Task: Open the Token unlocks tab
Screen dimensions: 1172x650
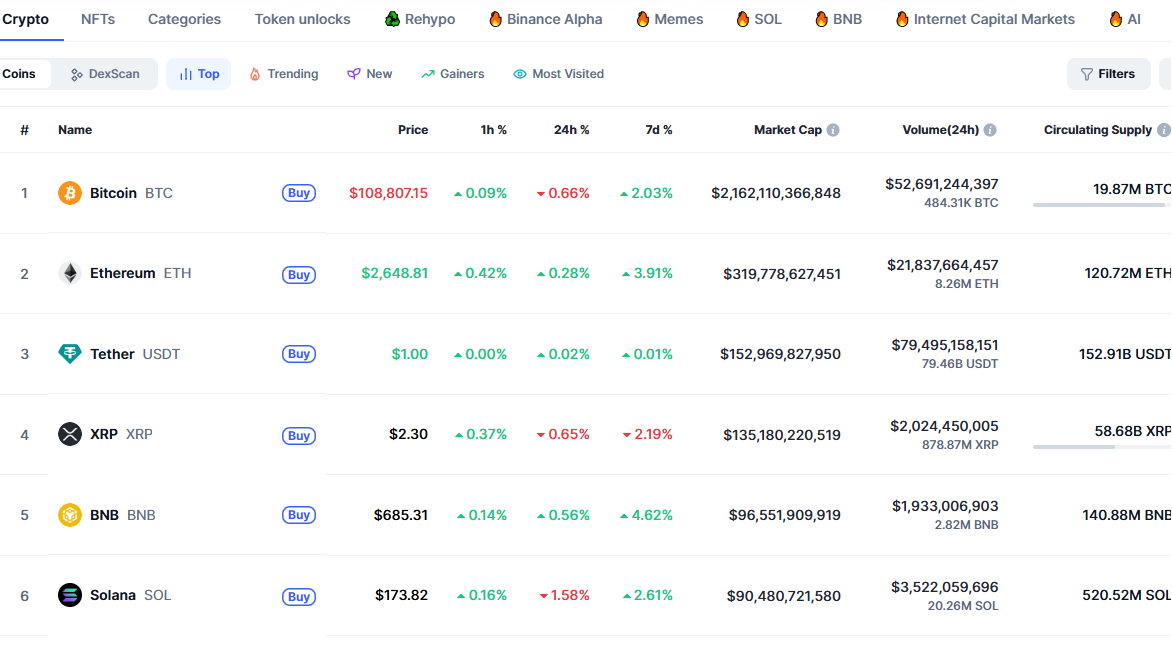Action: coord(303,19)
